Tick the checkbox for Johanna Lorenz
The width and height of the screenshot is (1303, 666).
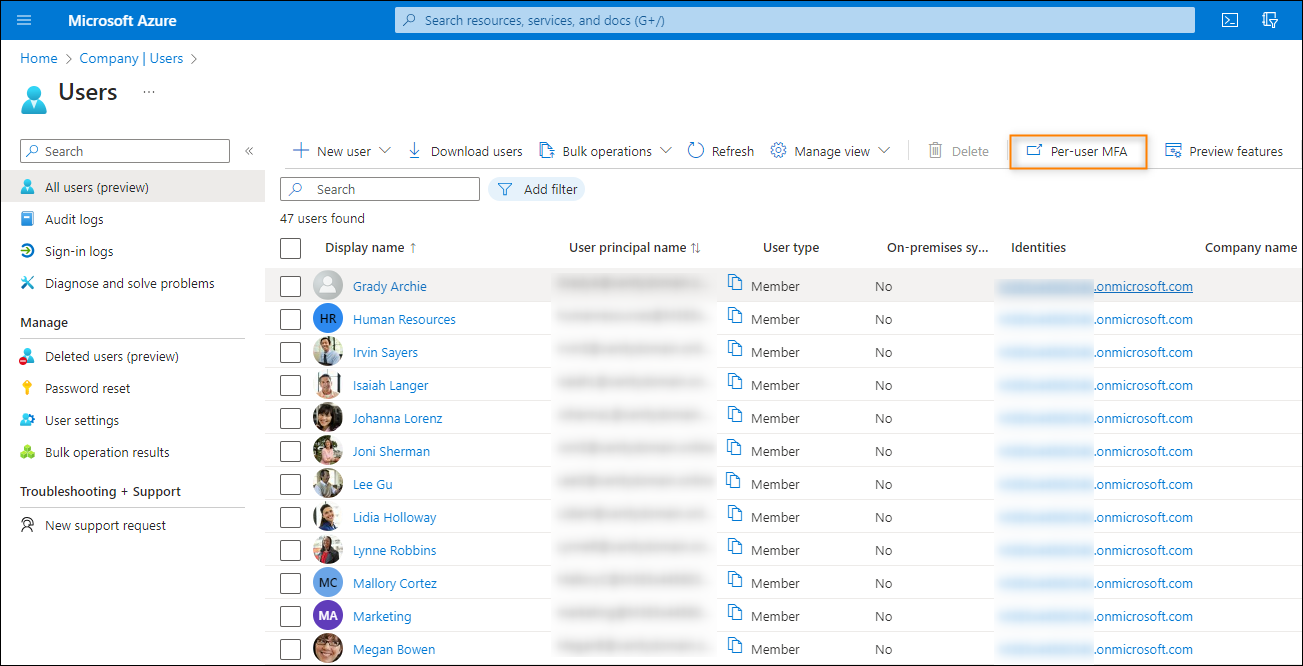[290, 418]
